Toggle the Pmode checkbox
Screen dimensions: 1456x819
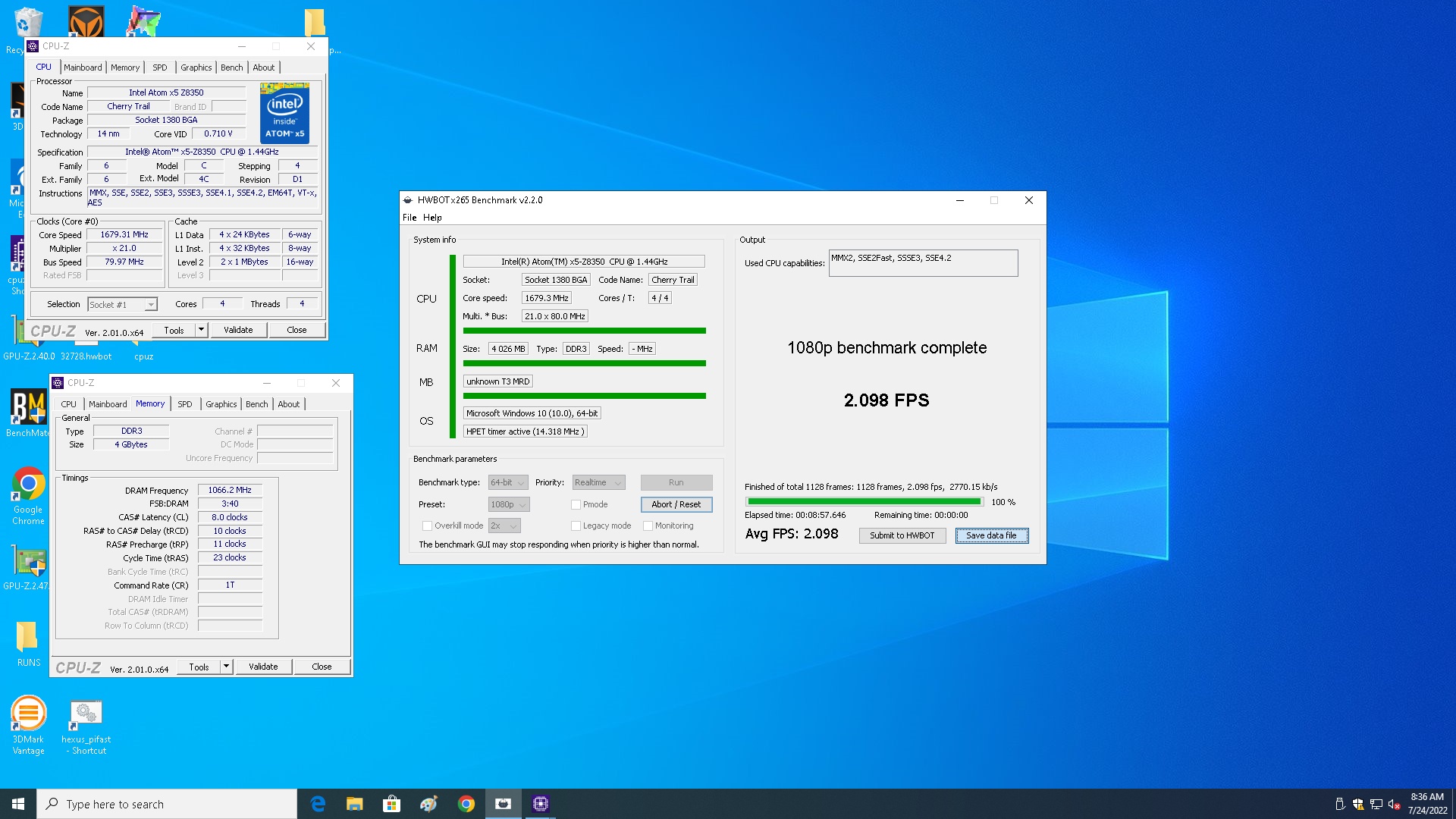pos(576,504)
